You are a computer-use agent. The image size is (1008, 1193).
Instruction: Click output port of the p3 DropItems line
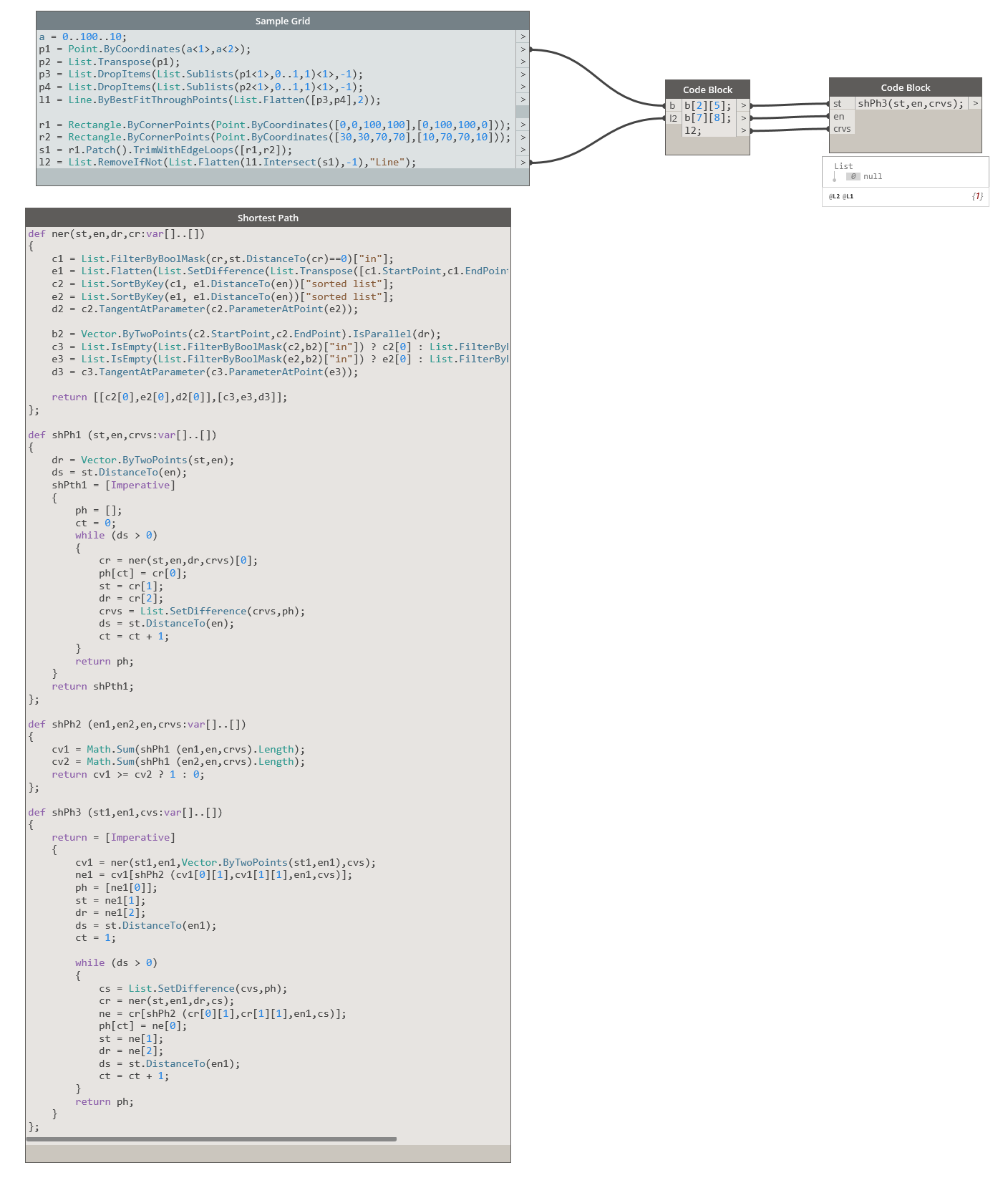coord(523,74)
